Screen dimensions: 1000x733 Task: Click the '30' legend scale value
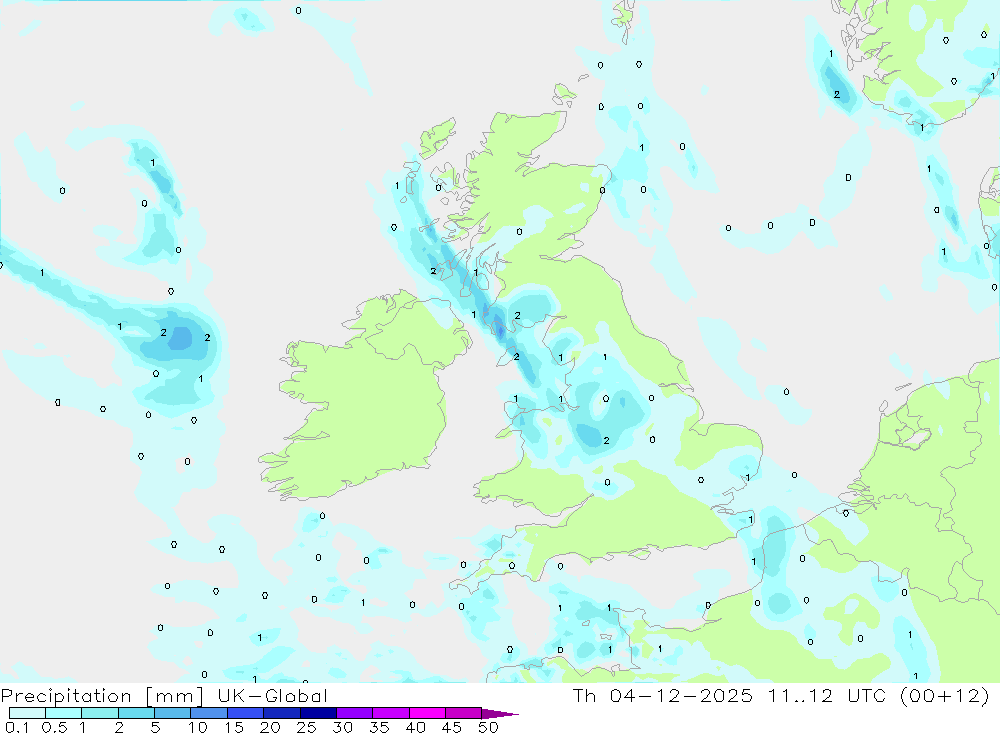pyautogui.click(x=342, y=727)
